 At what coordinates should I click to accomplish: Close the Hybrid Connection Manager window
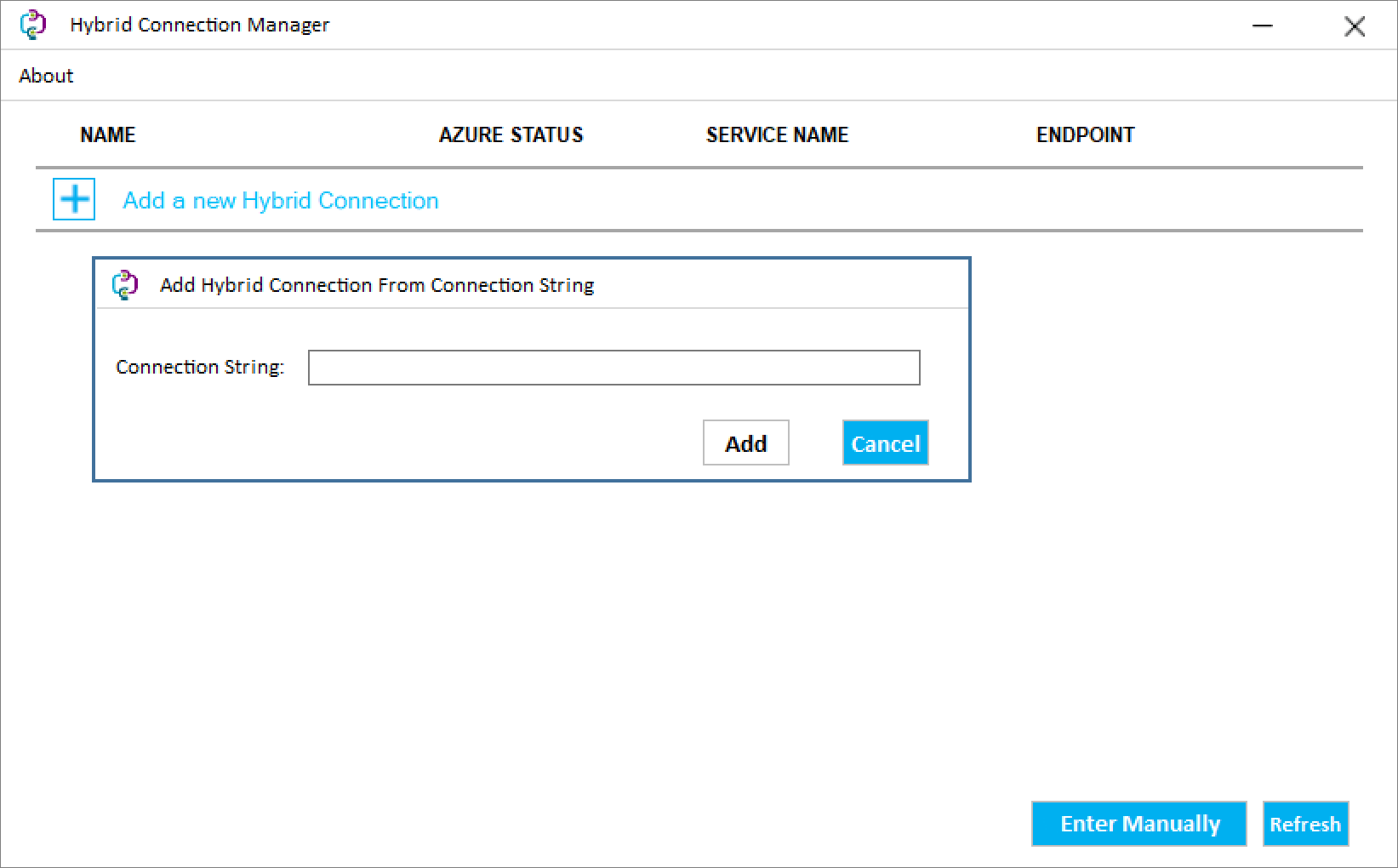[x=1355, y=26]
